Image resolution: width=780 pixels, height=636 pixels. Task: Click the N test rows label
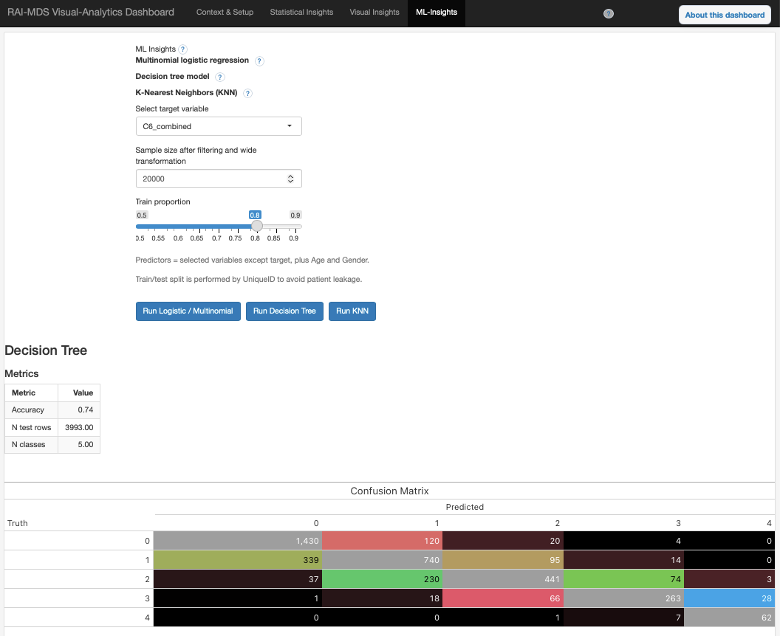point(31,427)
